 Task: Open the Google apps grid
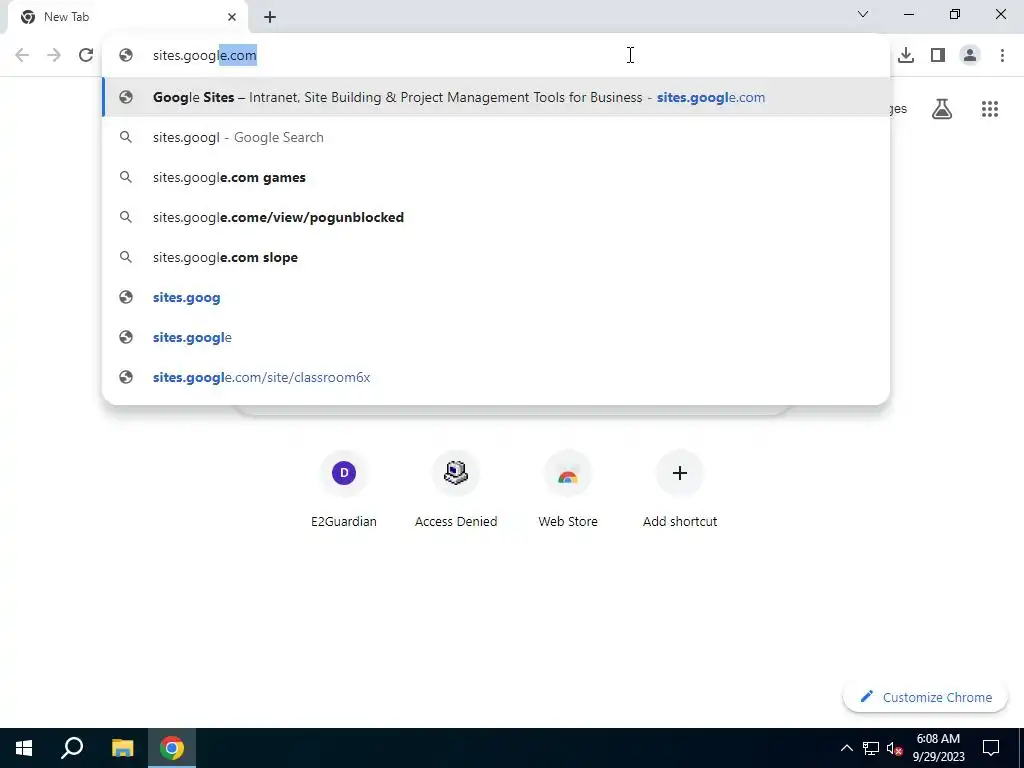[x=990, y=109]
